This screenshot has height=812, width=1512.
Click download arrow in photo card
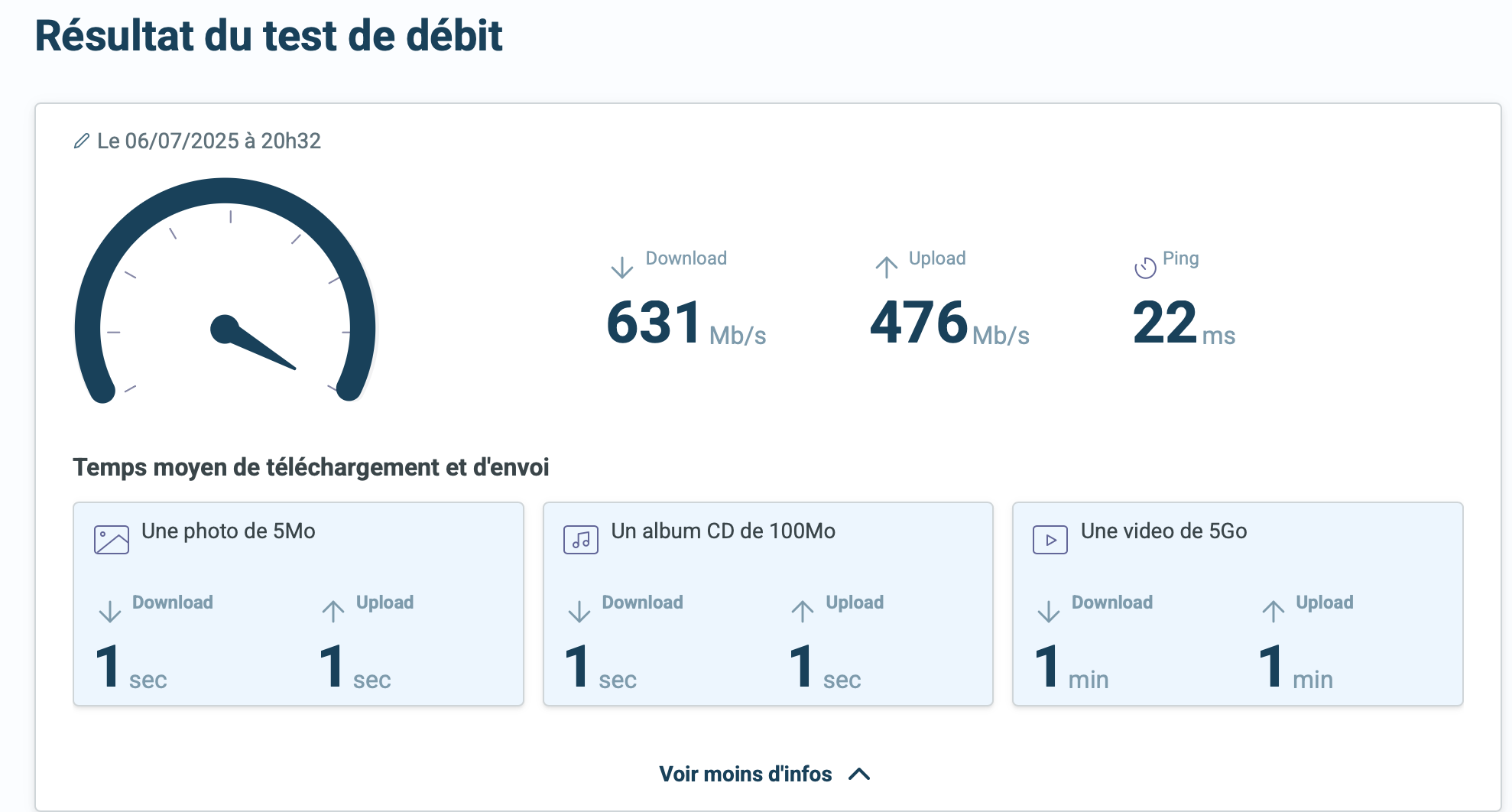110,611
